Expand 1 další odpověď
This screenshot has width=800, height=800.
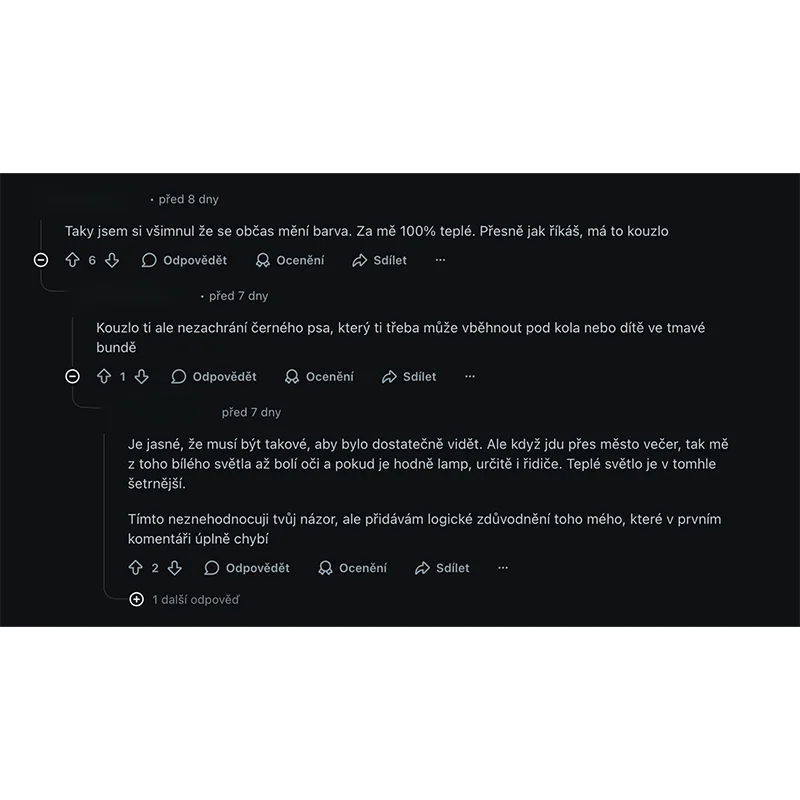(137, 599)
